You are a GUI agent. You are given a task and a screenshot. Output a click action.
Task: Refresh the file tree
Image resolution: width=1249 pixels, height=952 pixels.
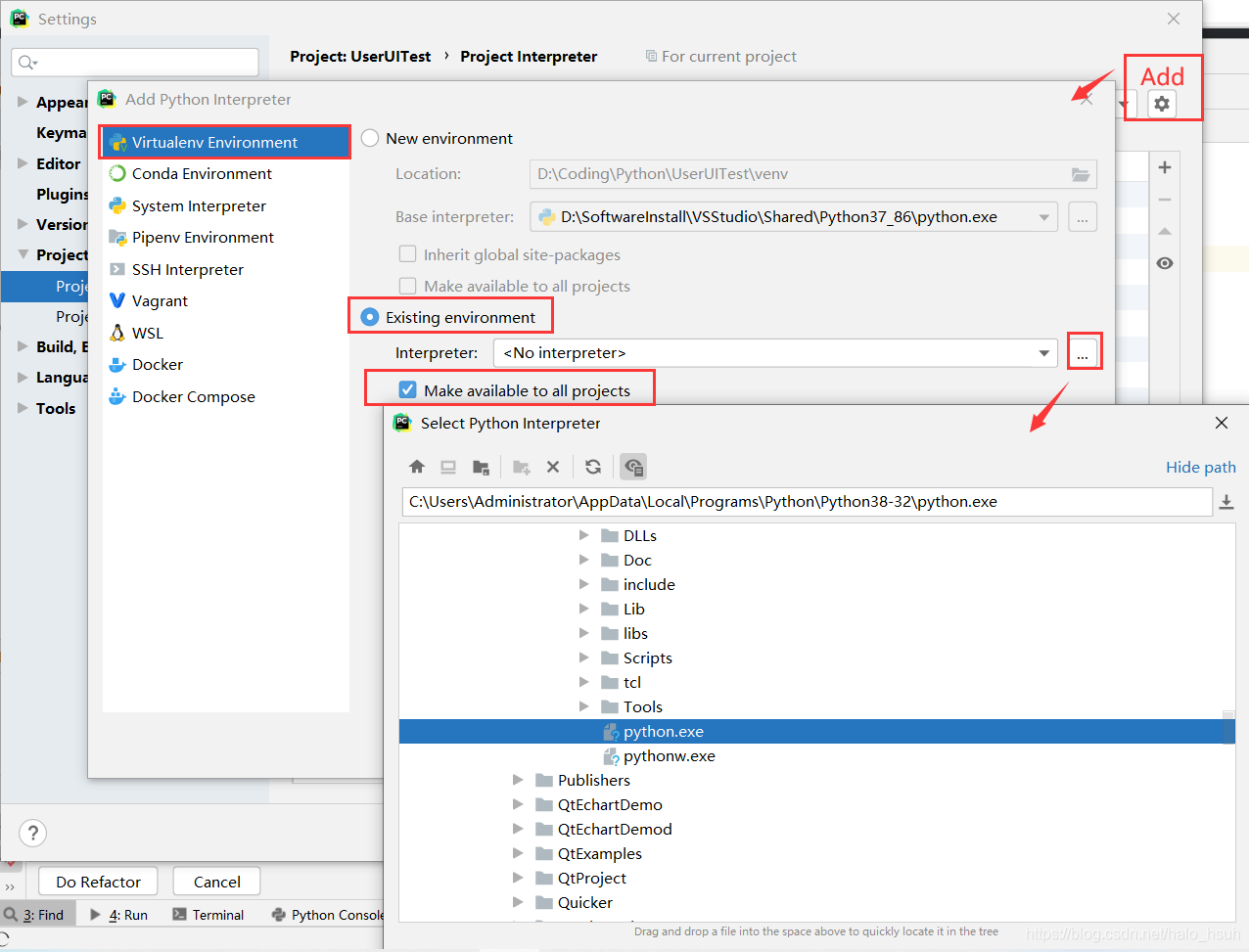[x=593, y=467]
